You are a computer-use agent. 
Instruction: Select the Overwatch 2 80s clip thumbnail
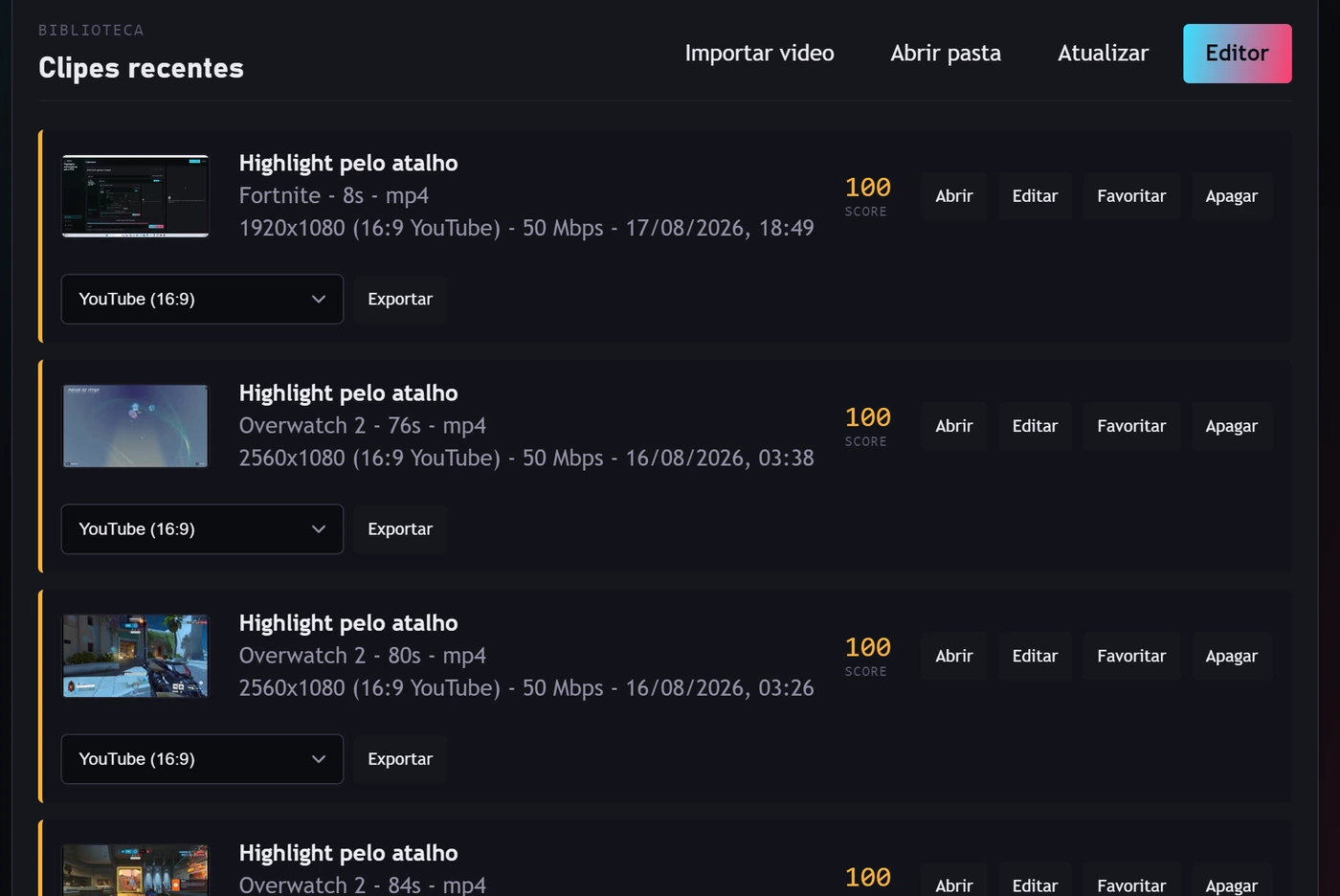[x=135, y=656]
